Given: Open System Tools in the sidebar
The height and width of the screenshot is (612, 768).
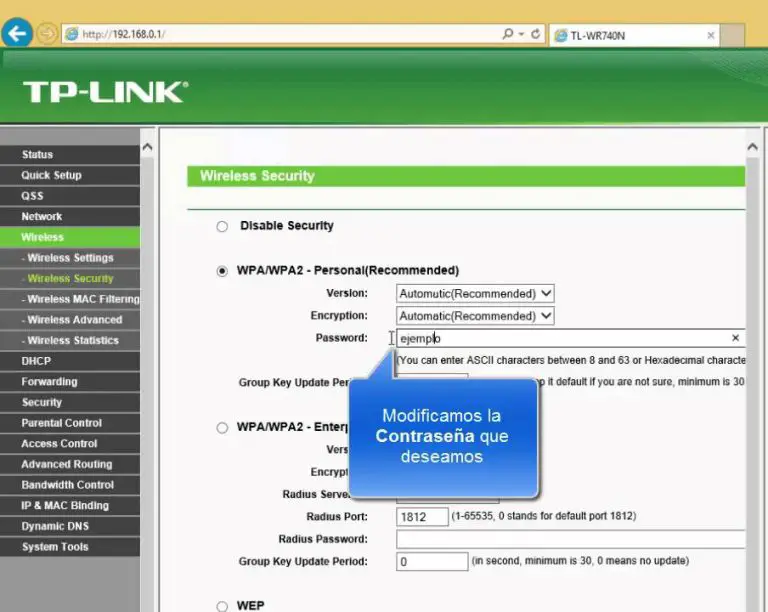Looking at the screenshot, I should pos(55,547).
